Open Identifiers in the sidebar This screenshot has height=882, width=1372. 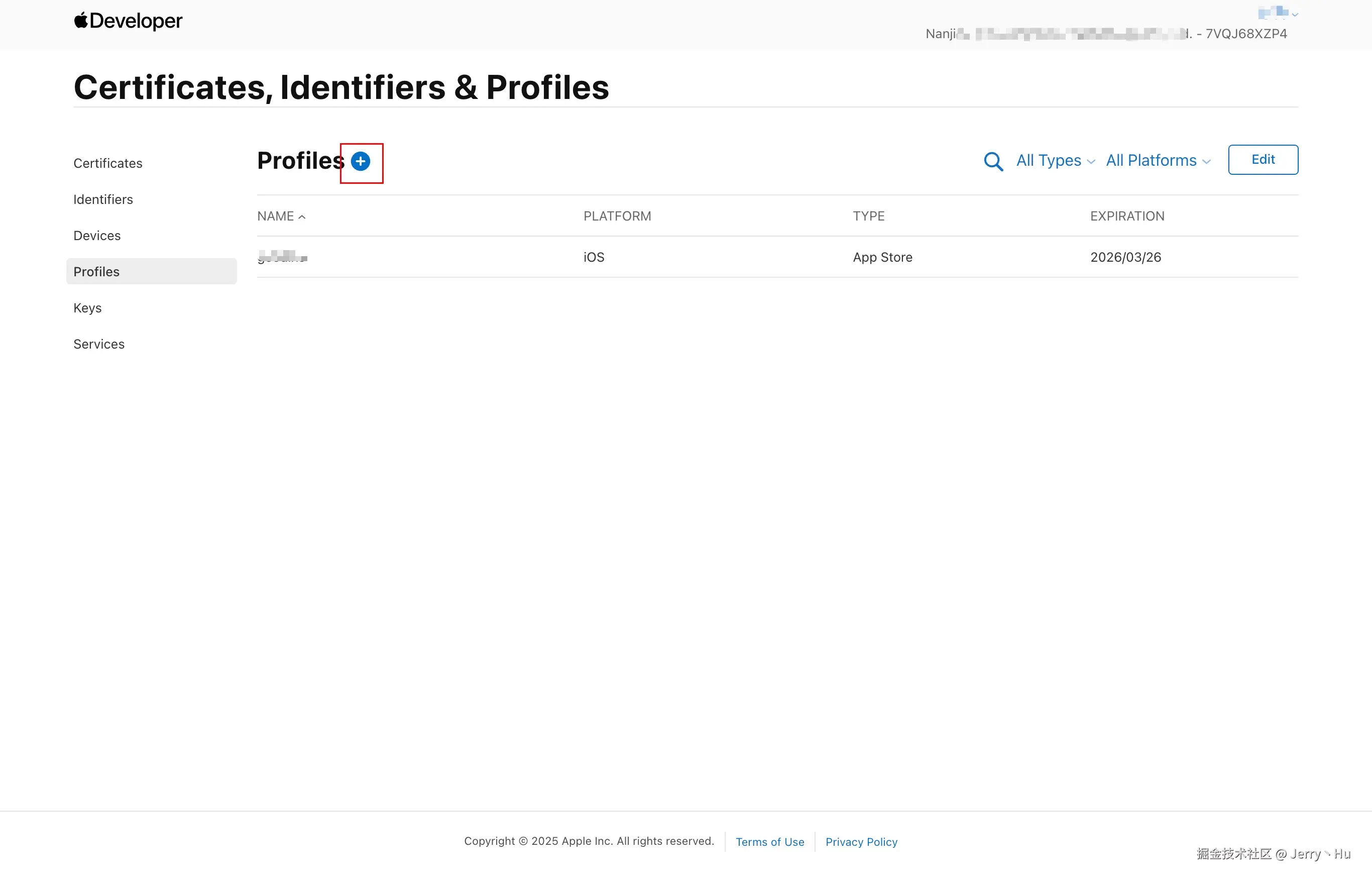tap(103, 199)
